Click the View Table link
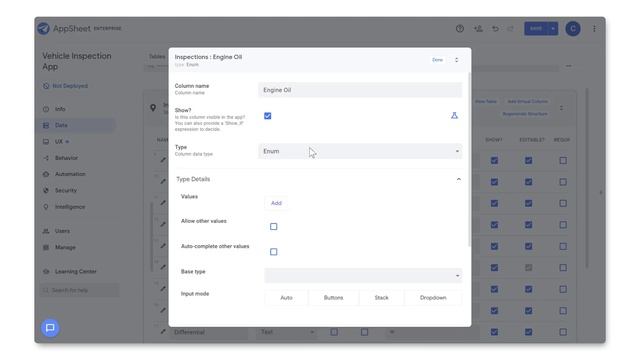Image resolution: width=640 pixels, height=360 pixels. [x=486, y=101]
